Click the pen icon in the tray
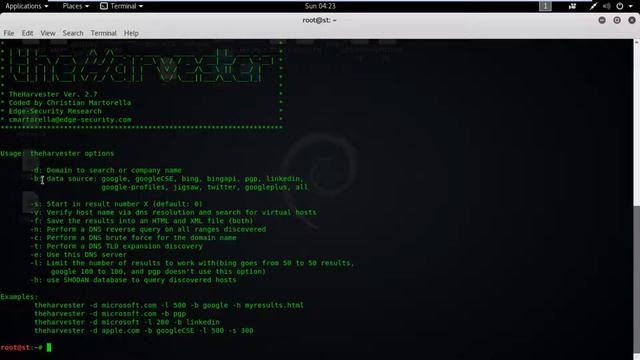 click(x=593, y=6)
